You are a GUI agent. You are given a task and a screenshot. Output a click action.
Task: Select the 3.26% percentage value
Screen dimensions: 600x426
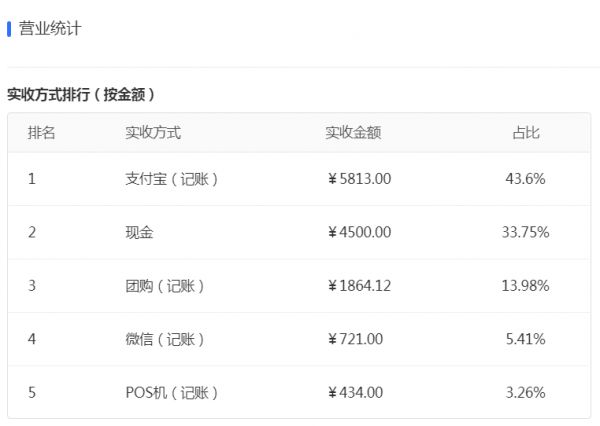(525, 392)
